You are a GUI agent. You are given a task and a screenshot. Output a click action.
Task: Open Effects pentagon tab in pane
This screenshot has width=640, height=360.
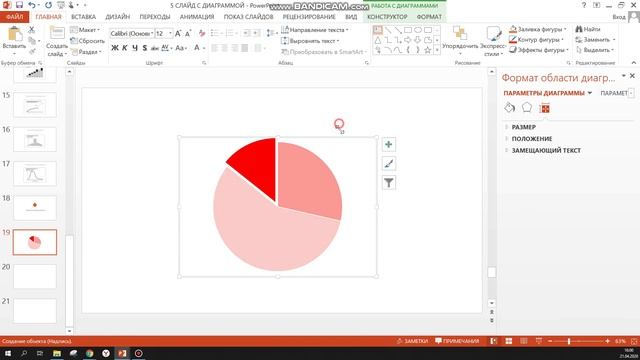tap(527, 108)
